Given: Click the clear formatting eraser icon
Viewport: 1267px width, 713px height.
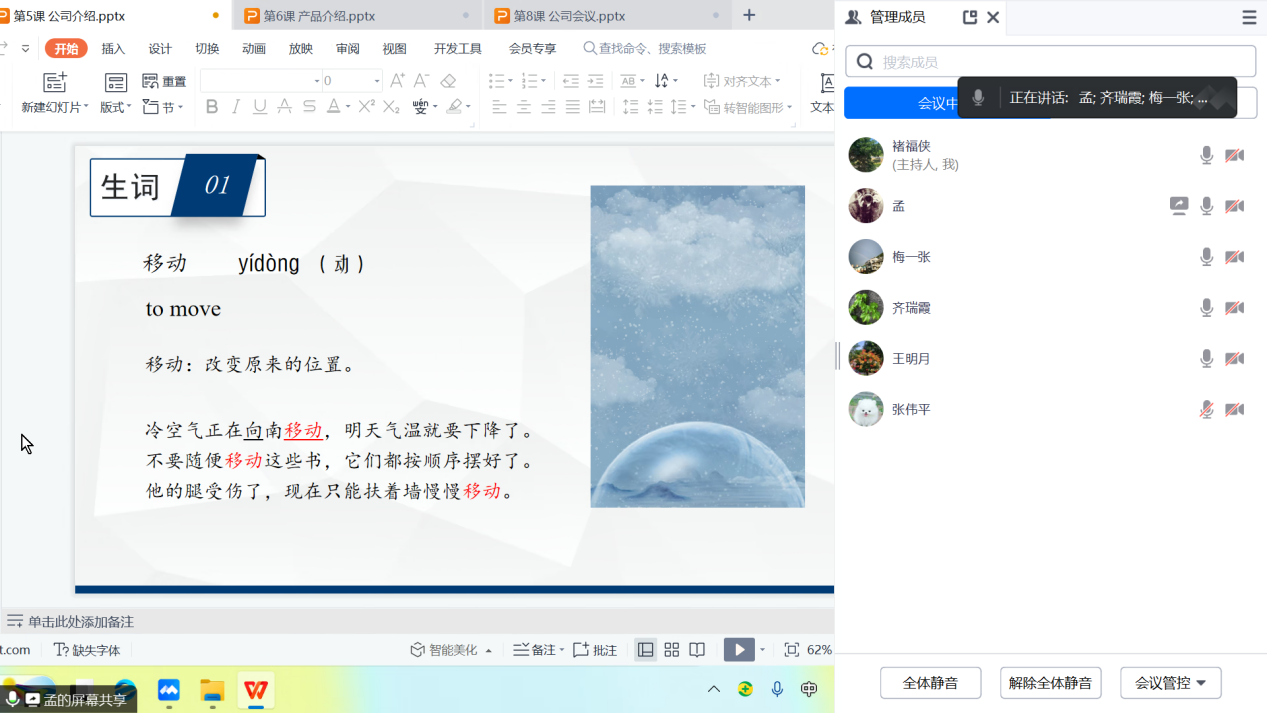Looking at the screenshot, I should click(448, 81).
